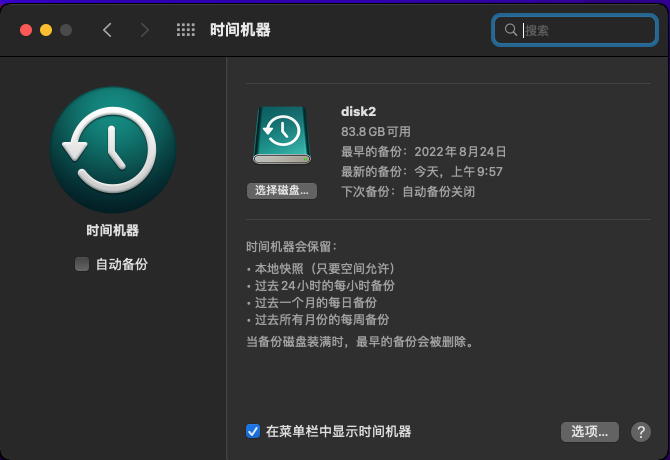Click the disk2 backup drive icon
The height and width of the screenshot is (460, 670).
pos(282,135)
